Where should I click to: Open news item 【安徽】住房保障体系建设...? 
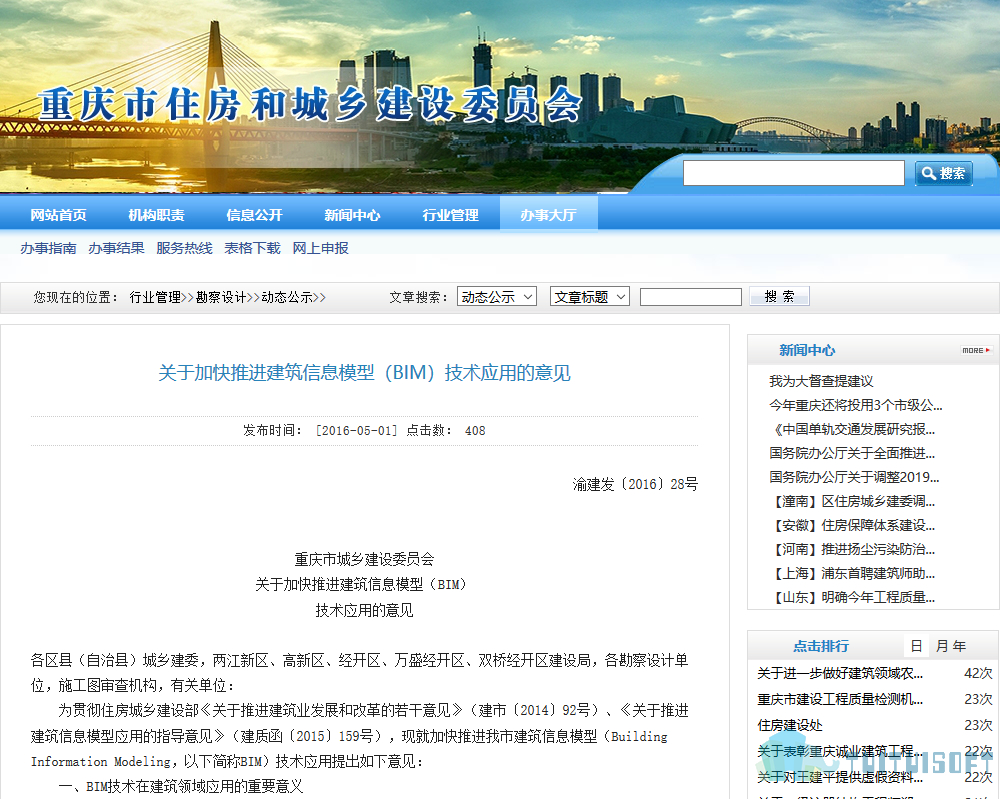tap(852, 525)
